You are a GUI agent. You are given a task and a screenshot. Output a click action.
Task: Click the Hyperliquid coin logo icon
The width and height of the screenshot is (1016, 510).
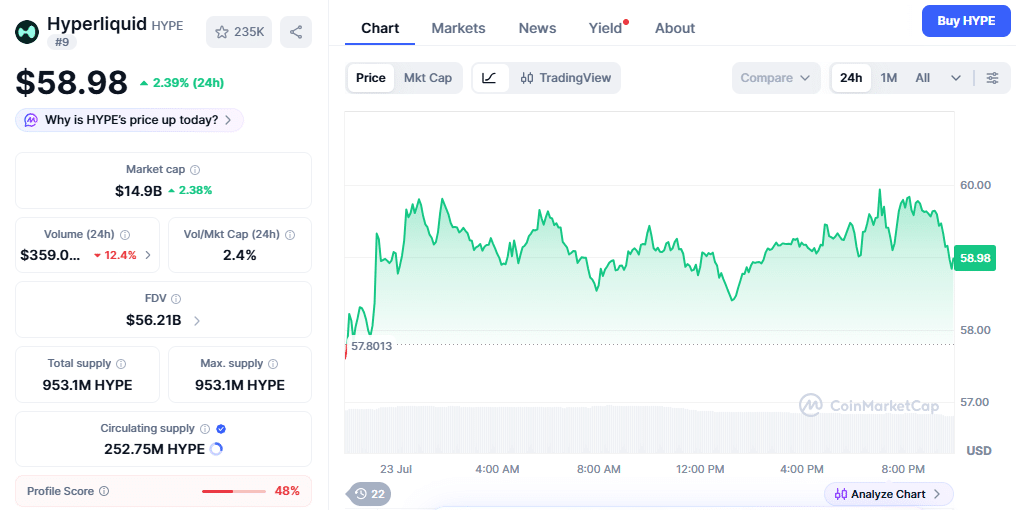(27, 31)
